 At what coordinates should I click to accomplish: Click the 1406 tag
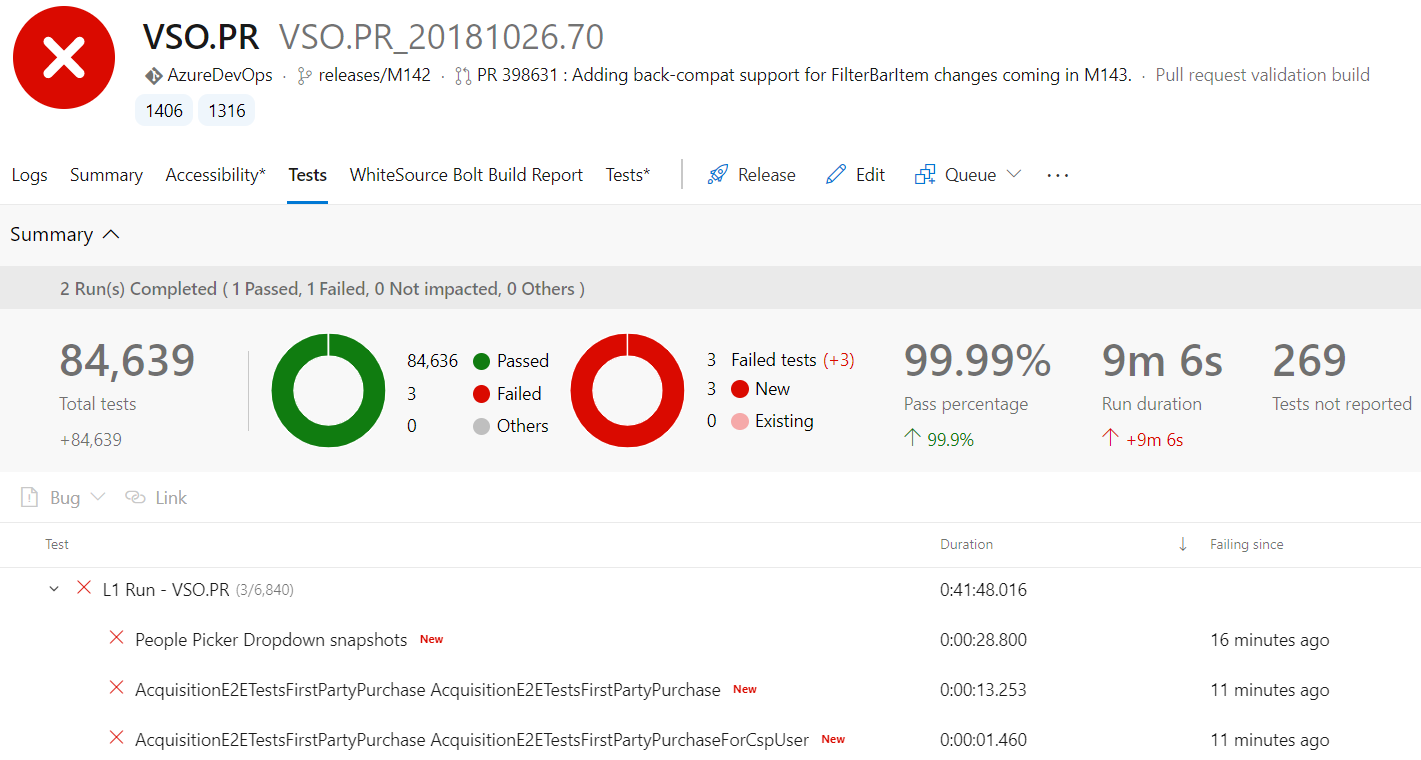pos(164,111)
